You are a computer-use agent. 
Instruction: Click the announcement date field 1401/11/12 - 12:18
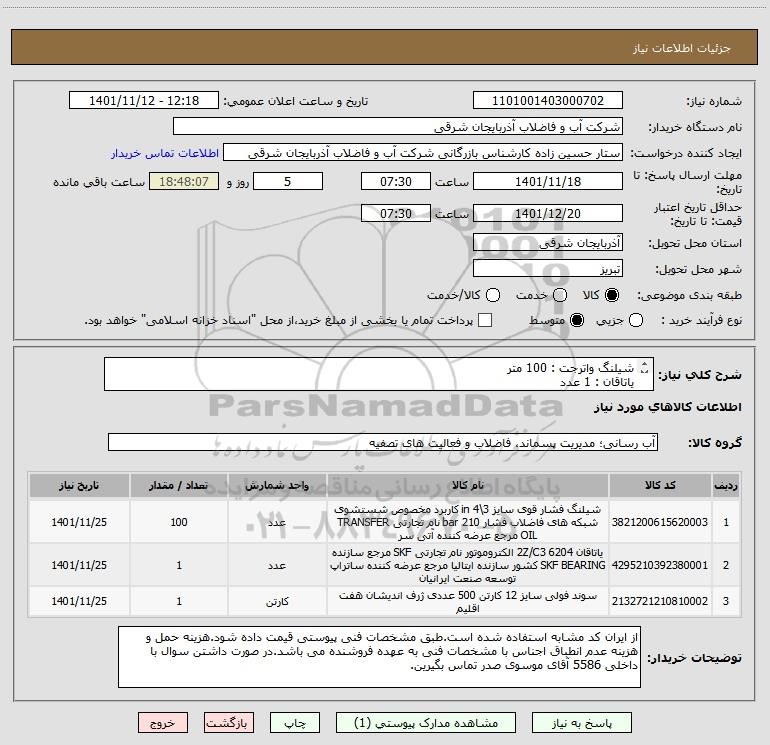tap(144, 101)
